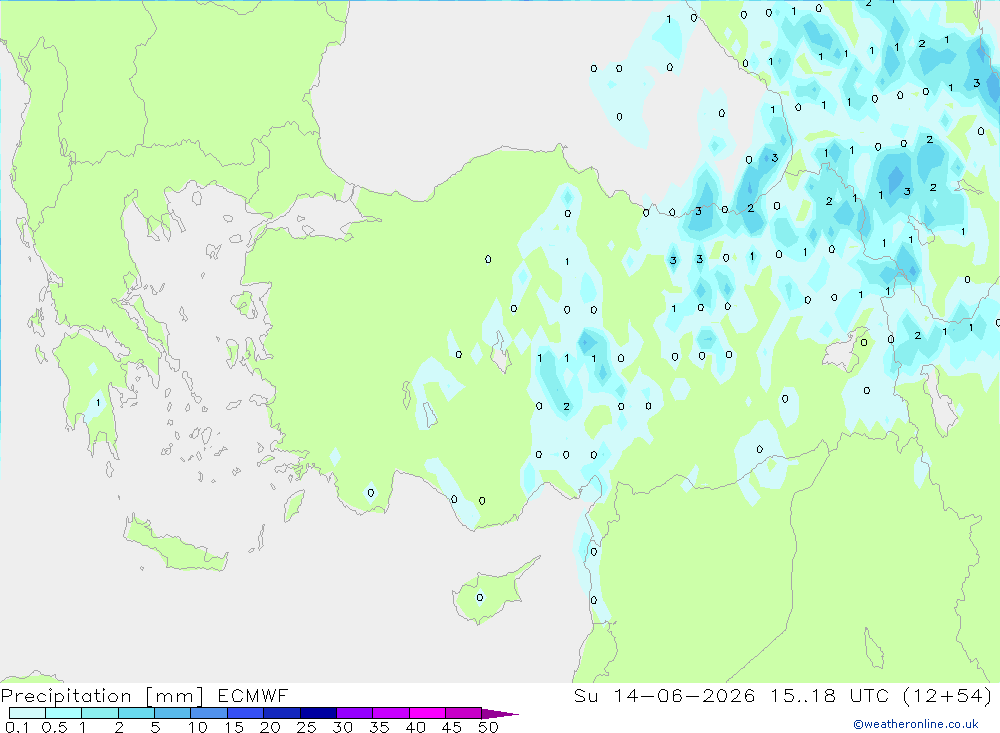This screenshot has width=1000, height=733.
Task: Select the 1–2 mm legend color swatch
Action: click(100, 713)
